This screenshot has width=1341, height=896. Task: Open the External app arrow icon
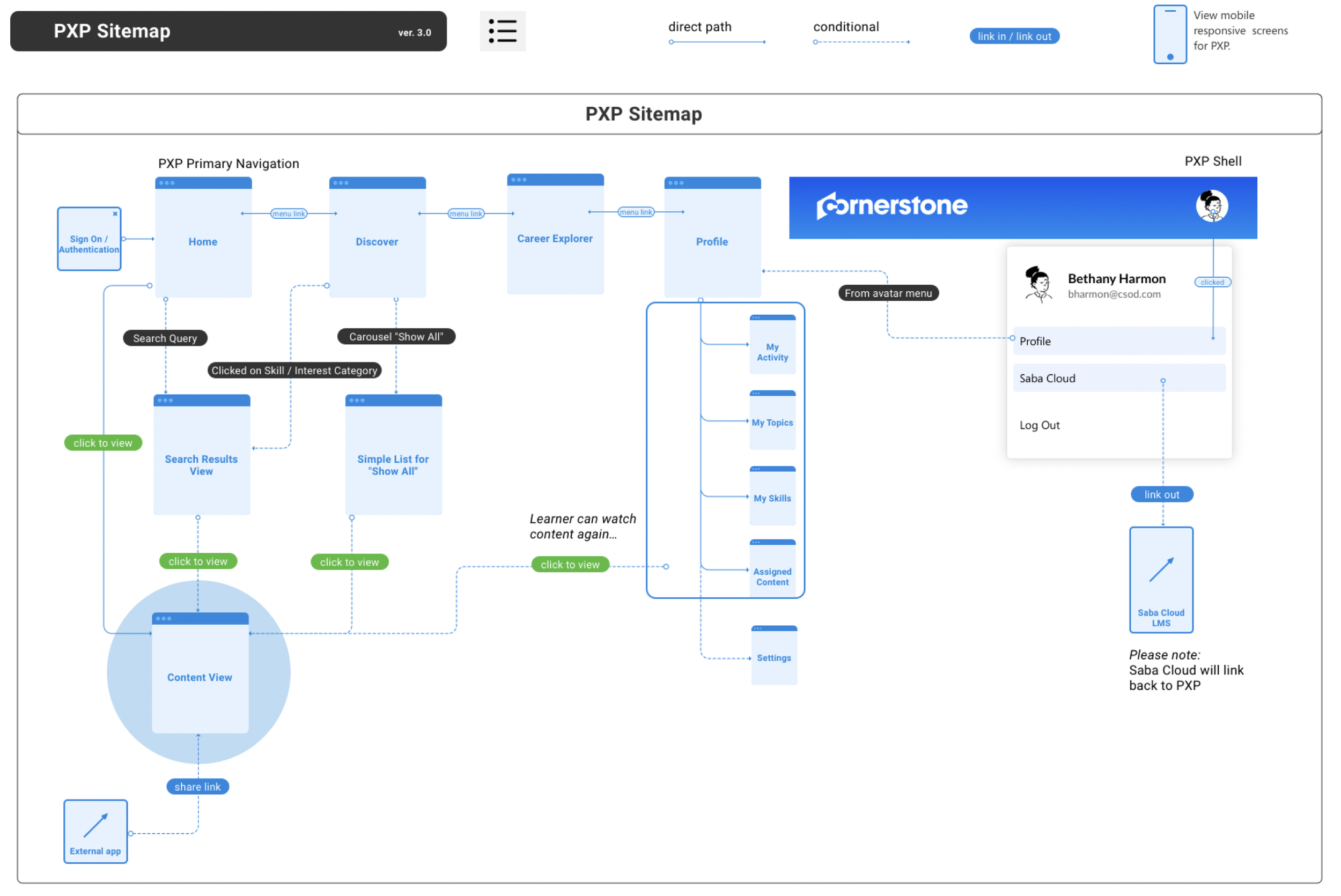[x=95, y=825]
